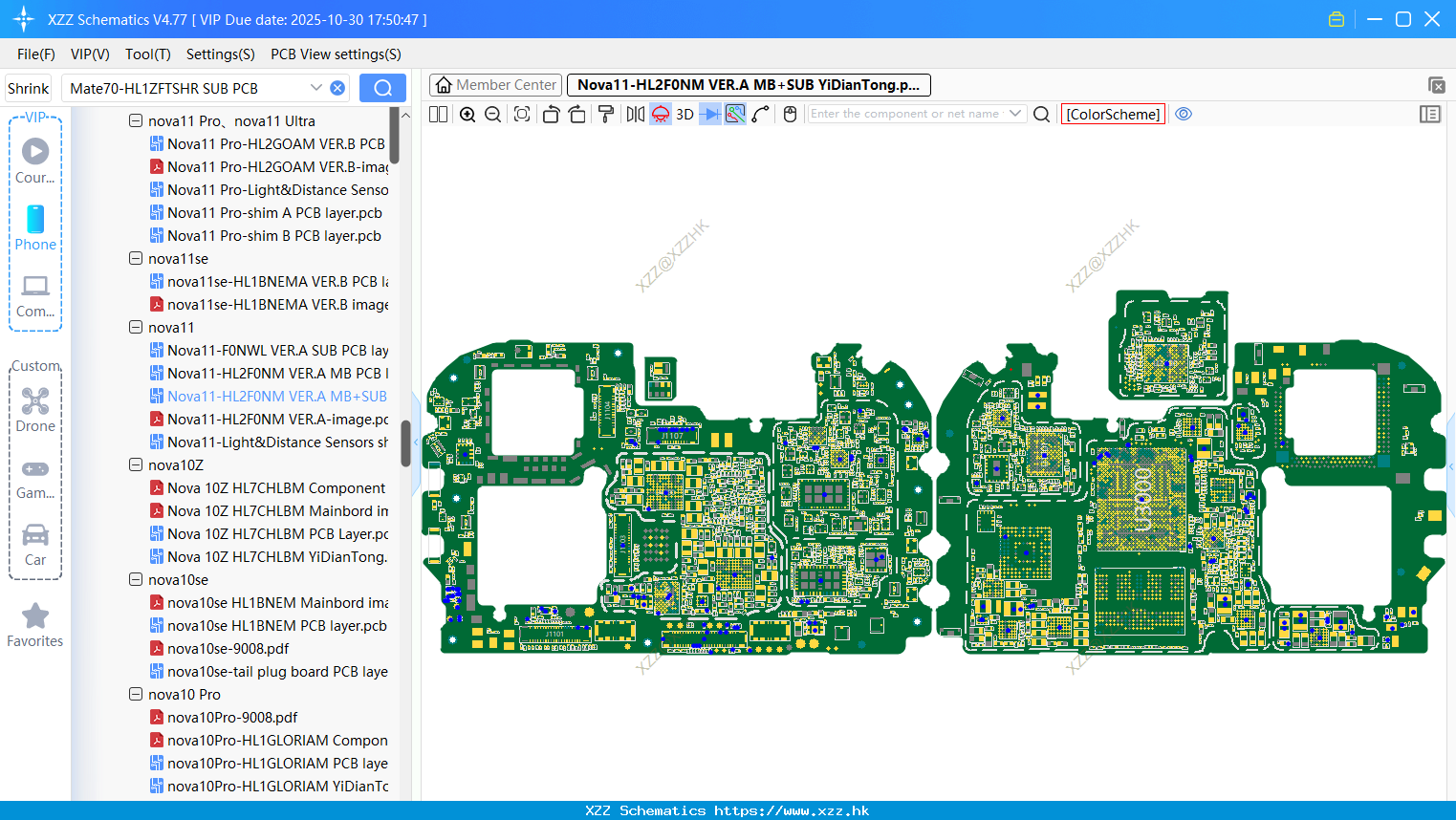This screenshot has height=820, width=1456.
Task: Select the paint roller format tool
Action: pyautogui.click(x=606, y=114)
